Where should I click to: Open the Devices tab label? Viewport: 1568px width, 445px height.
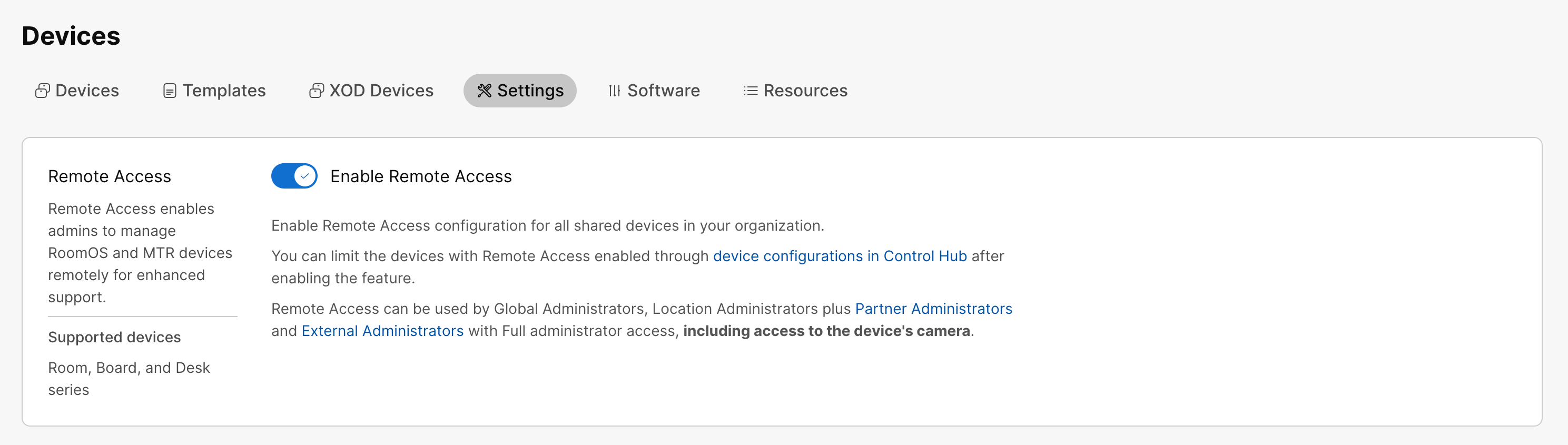click(87, 91)
